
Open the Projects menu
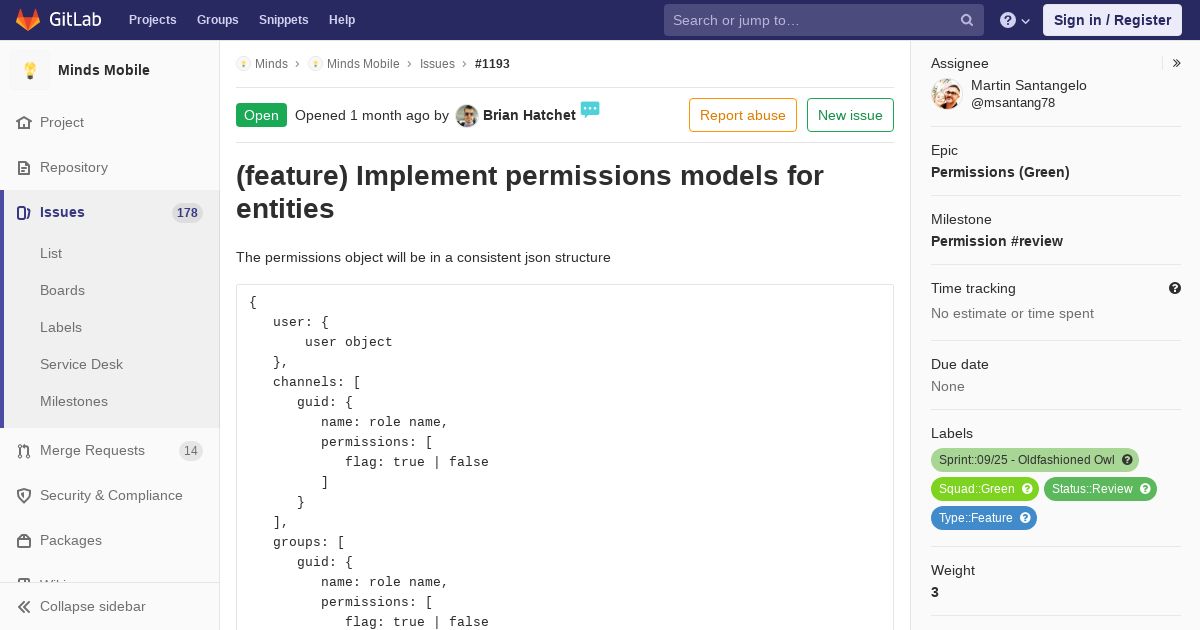tap(152, 20)
